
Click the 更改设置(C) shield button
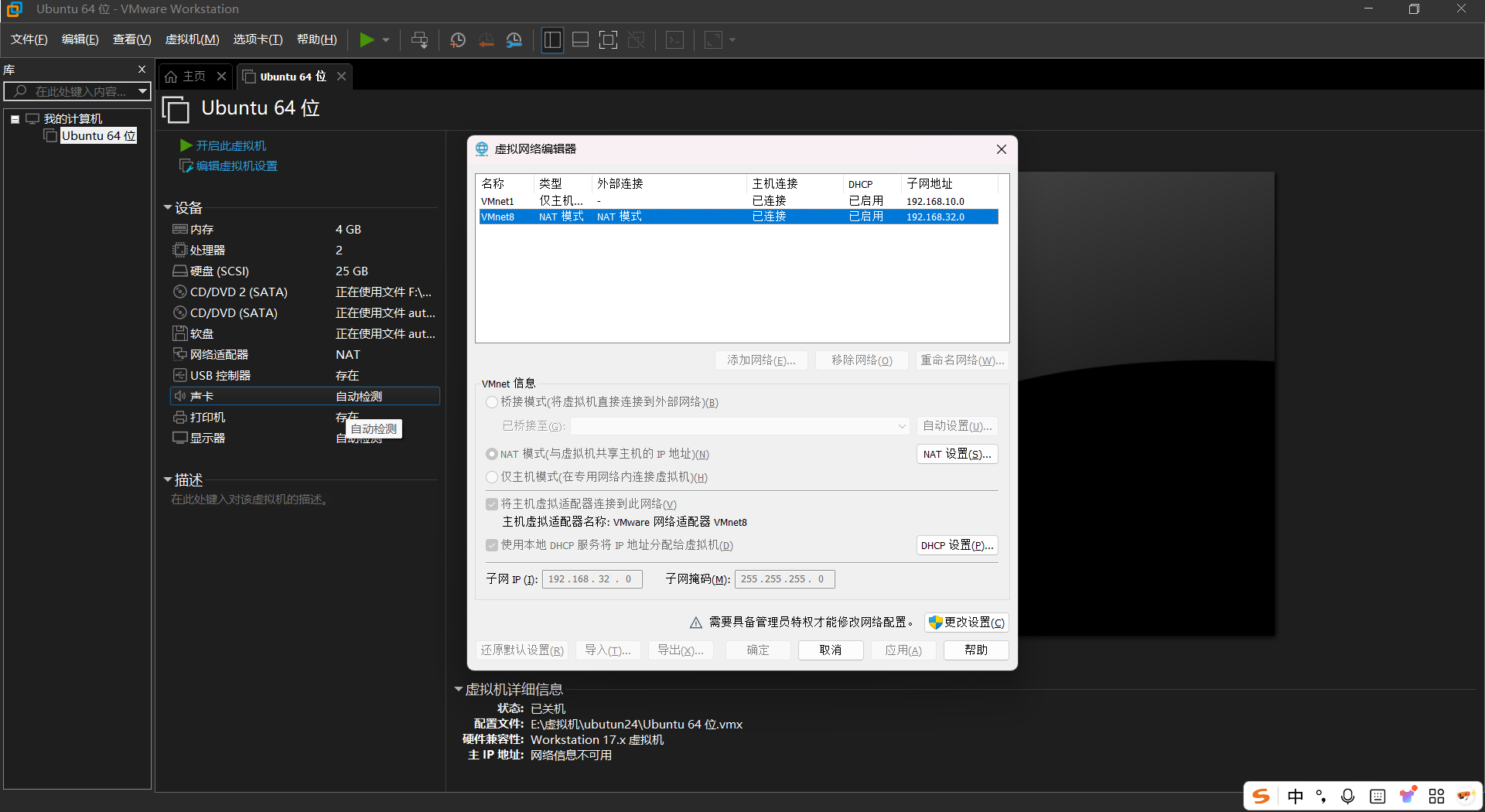pos(966,623)
